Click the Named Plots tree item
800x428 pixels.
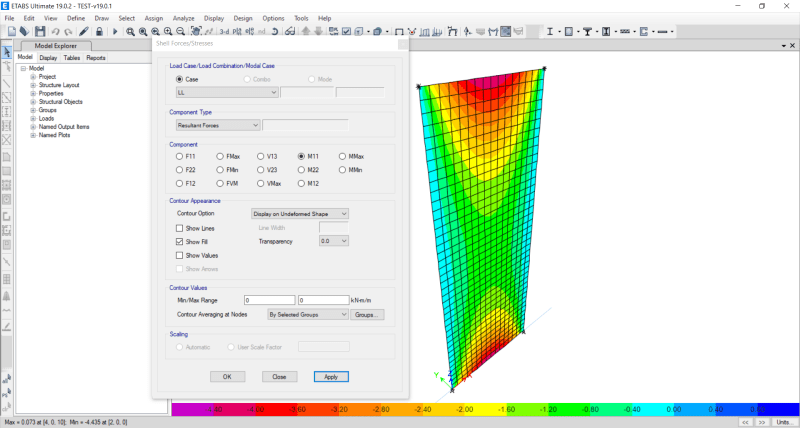tap(55, 135)
